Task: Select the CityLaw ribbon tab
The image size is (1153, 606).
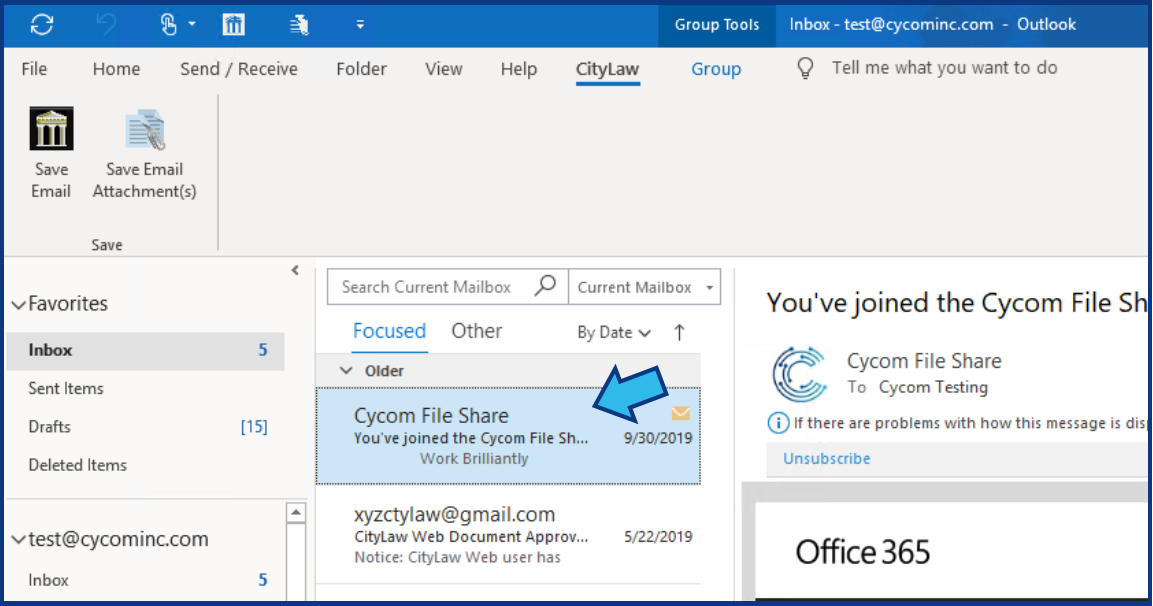Action: tap(607, 69)
